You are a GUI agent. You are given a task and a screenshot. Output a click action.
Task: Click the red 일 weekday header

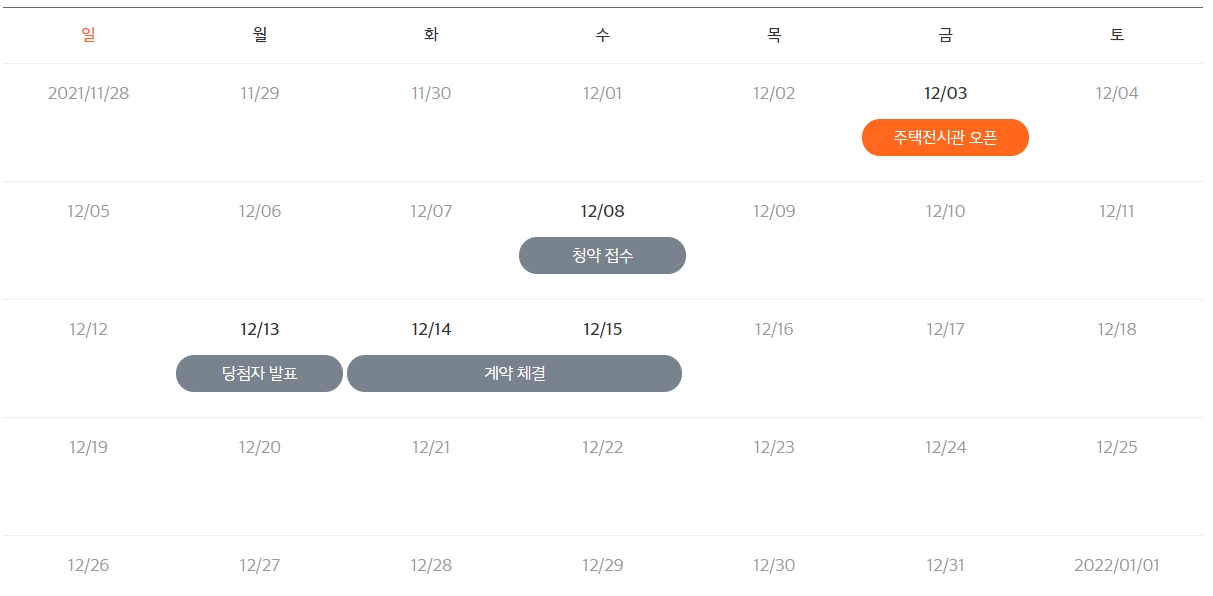click(x=88, y=35)
